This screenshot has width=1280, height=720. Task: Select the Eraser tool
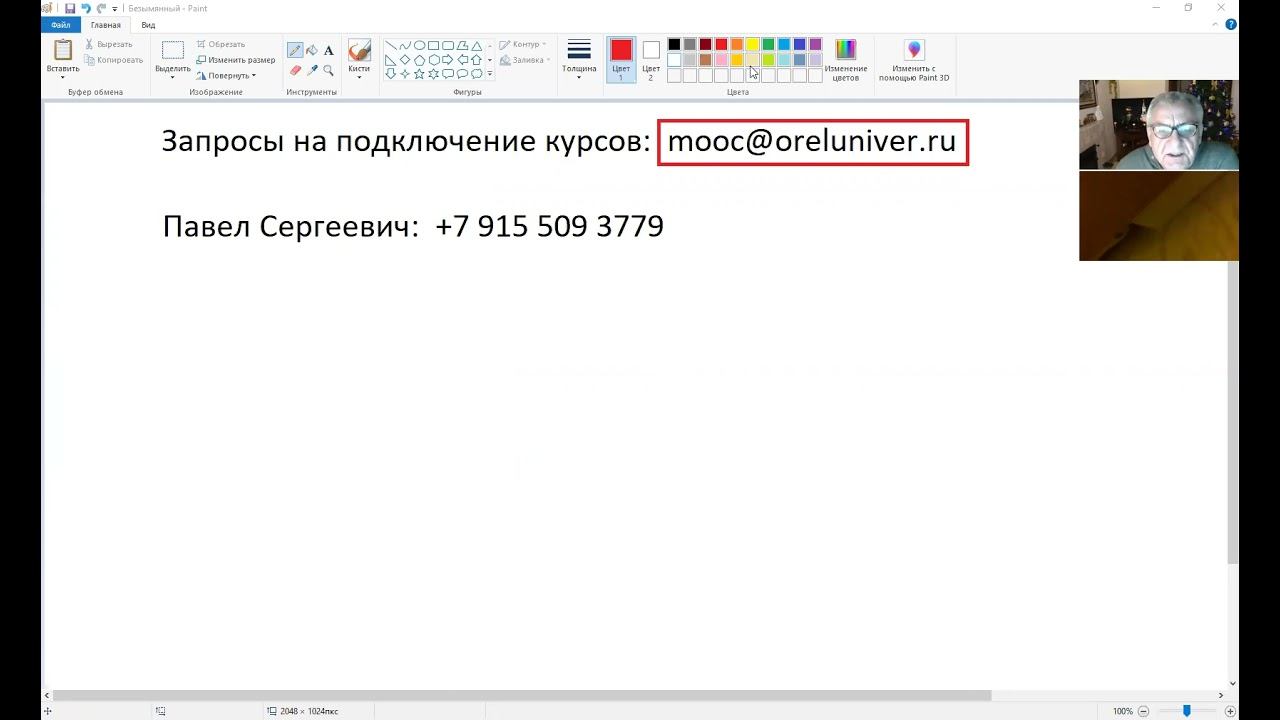pos(295,71)
